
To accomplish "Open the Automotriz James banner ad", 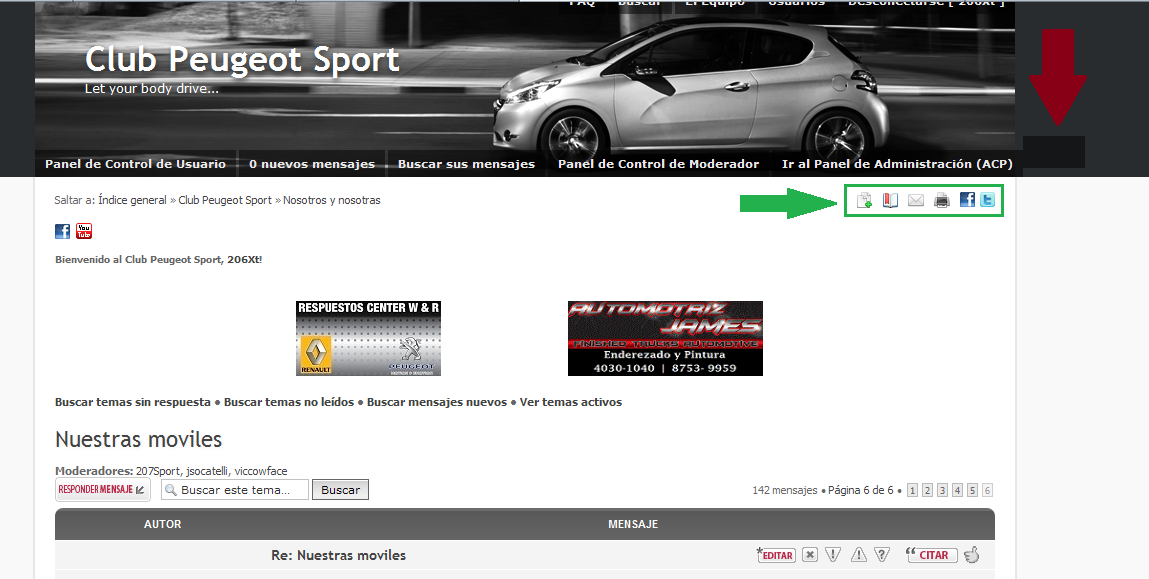I will pyautogui.click(x=665, y=339).
